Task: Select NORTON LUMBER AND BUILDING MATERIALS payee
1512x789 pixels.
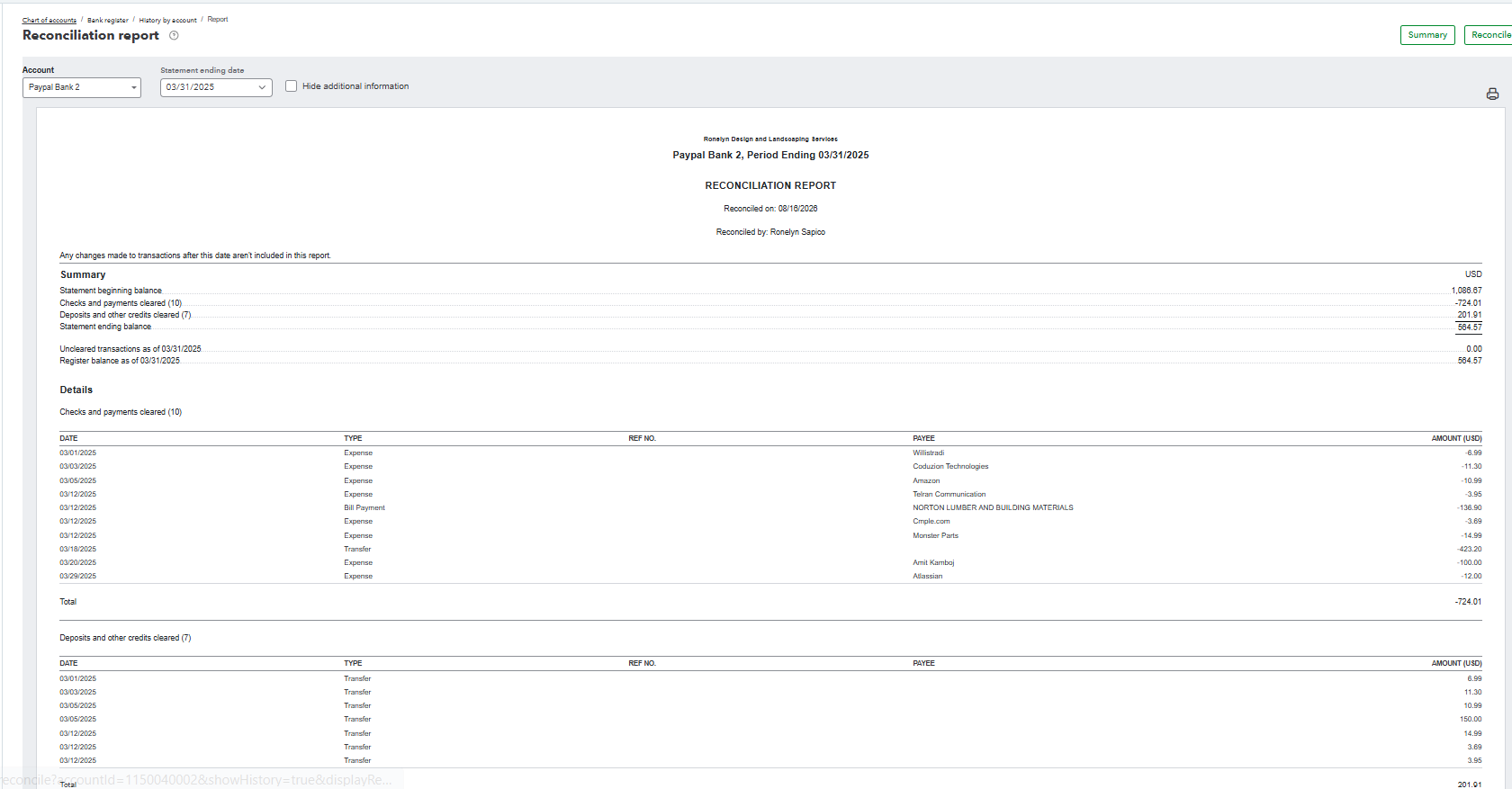Action: click(x=993, y=507)
